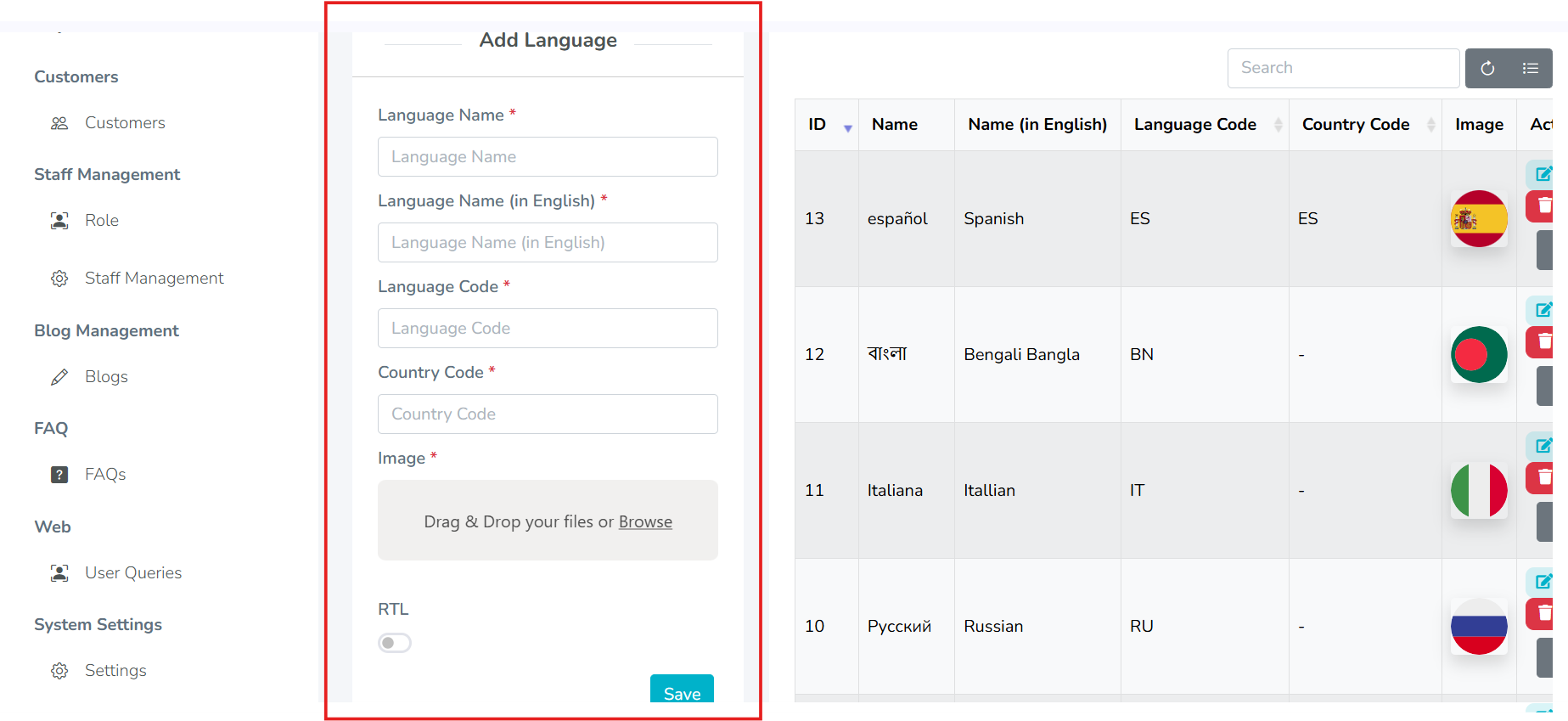The width and height of the screenshot is (1568, 721).
Task: Delete the Bengali Bangla row
Action: 1542,342
